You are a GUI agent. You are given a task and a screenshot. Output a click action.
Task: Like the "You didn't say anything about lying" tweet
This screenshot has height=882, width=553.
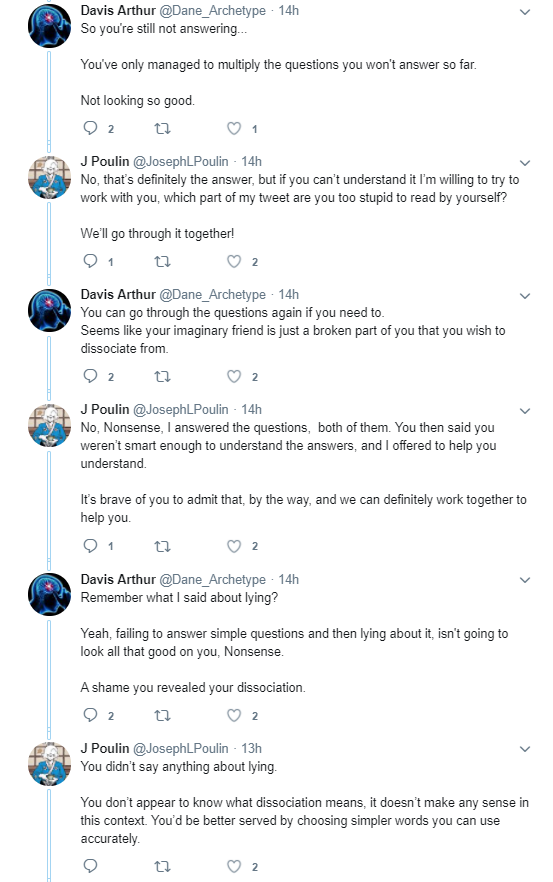pyautogui.click(x=234, y=866)
